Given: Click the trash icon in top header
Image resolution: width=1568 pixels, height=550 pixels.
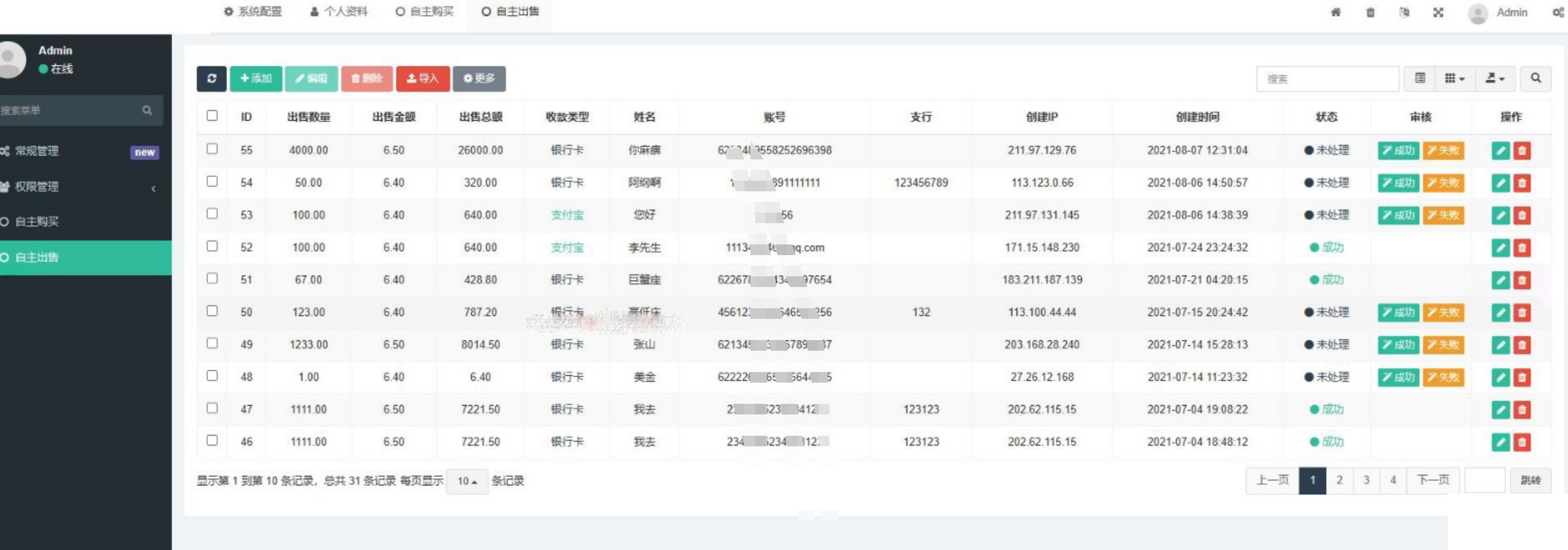Looking at the screenshot, I should (x=1370, y=13).
